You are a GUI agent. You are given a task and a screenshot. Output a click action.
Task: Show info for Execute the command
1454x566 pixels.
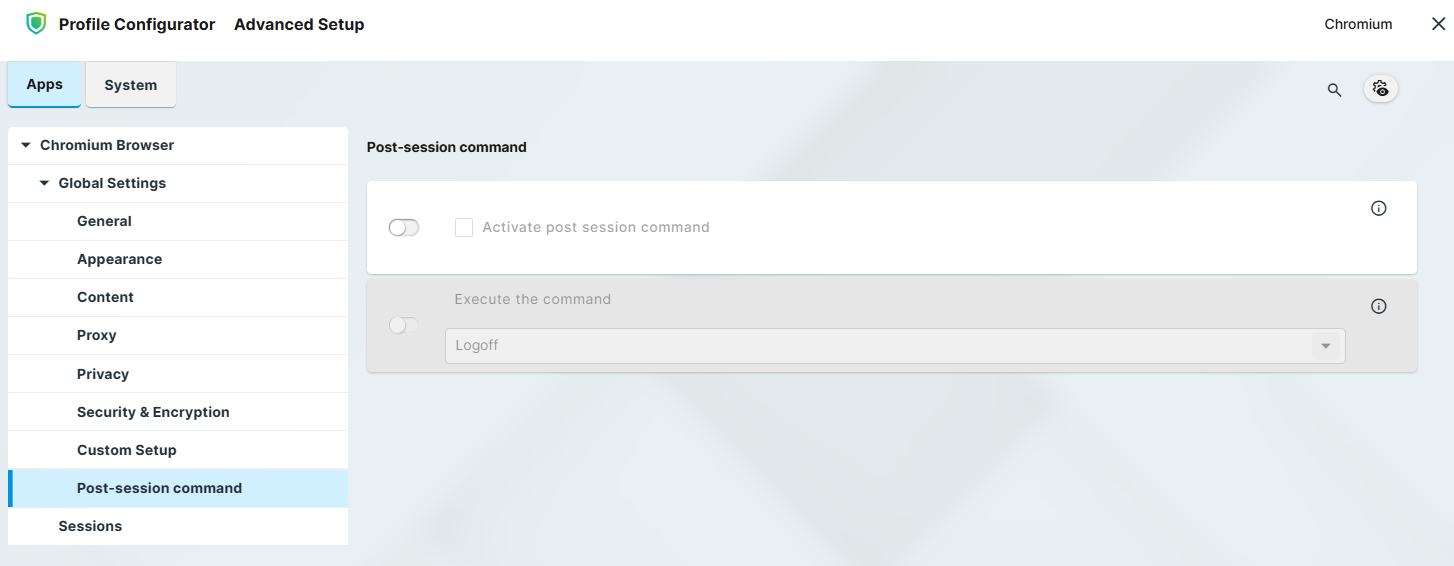(x=1379, y=306)
